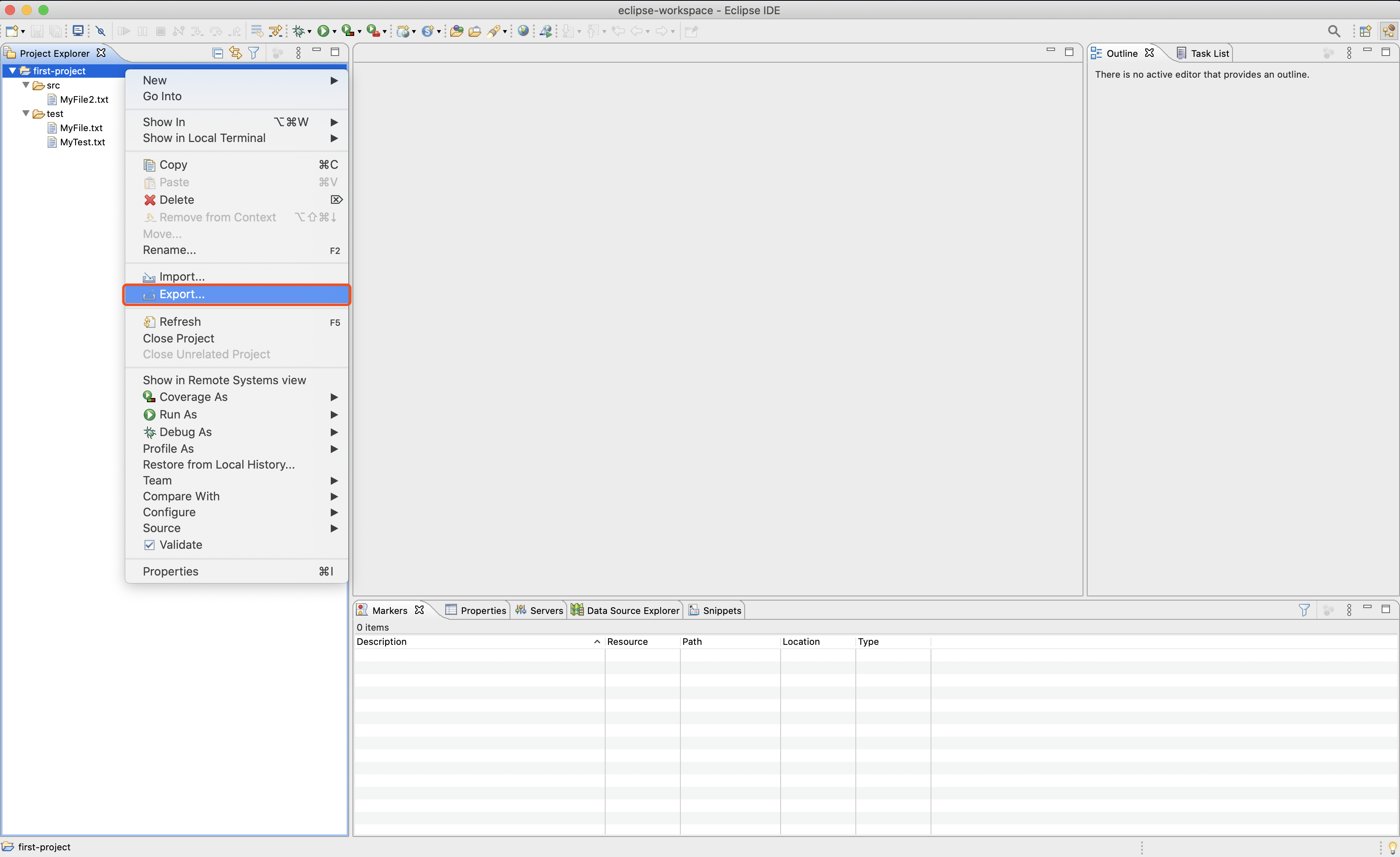Close the Markers tab

point(419,610)
